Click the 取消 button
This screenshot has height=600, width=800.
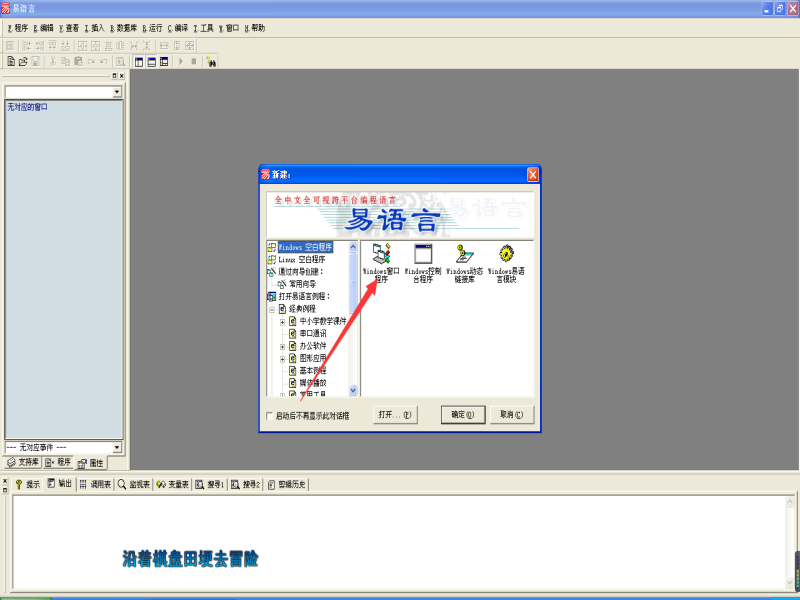click(x=512, y=415)
